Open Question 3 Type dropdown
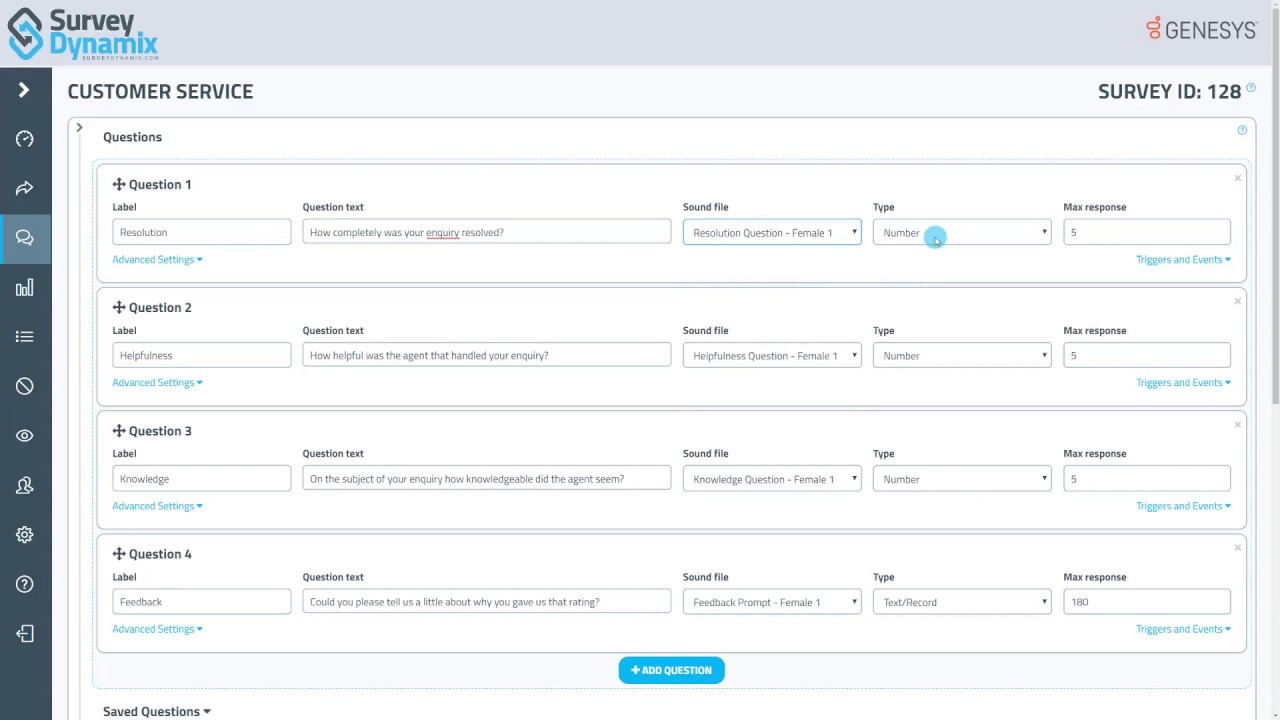The height and width of the screenshot is (720, 1280). point(962,479)
